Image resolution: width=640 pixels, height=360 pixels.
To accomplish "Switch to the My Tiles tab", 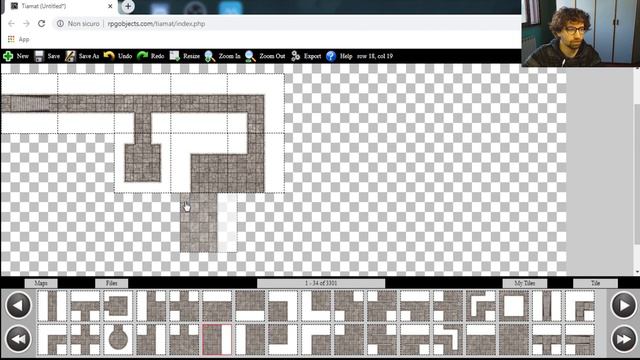I will coord(524,283).
